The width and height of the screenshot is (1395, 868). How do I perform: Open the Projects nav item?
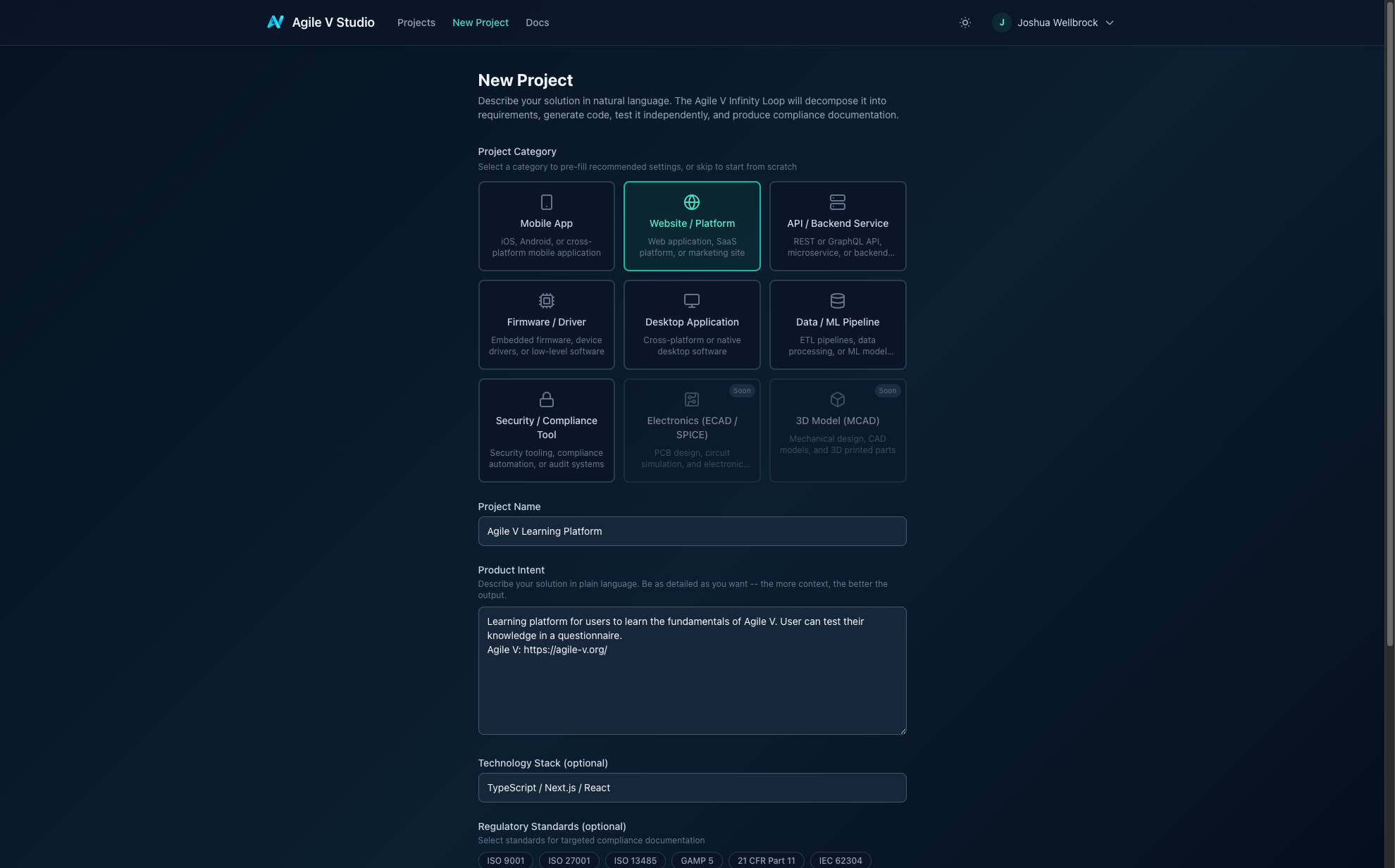pos(416,23)
